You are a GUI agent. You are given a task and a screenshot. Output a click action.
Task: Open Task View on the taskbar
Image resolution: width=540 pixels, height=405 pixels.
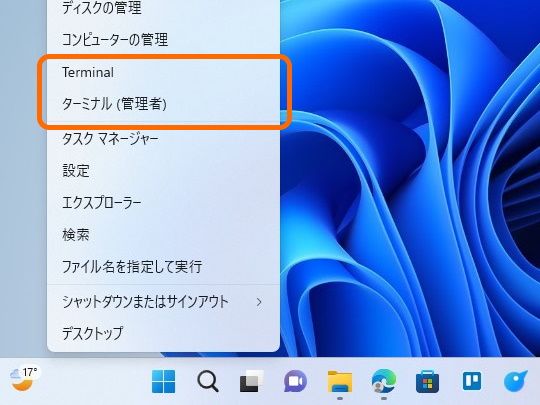point(252,381)
